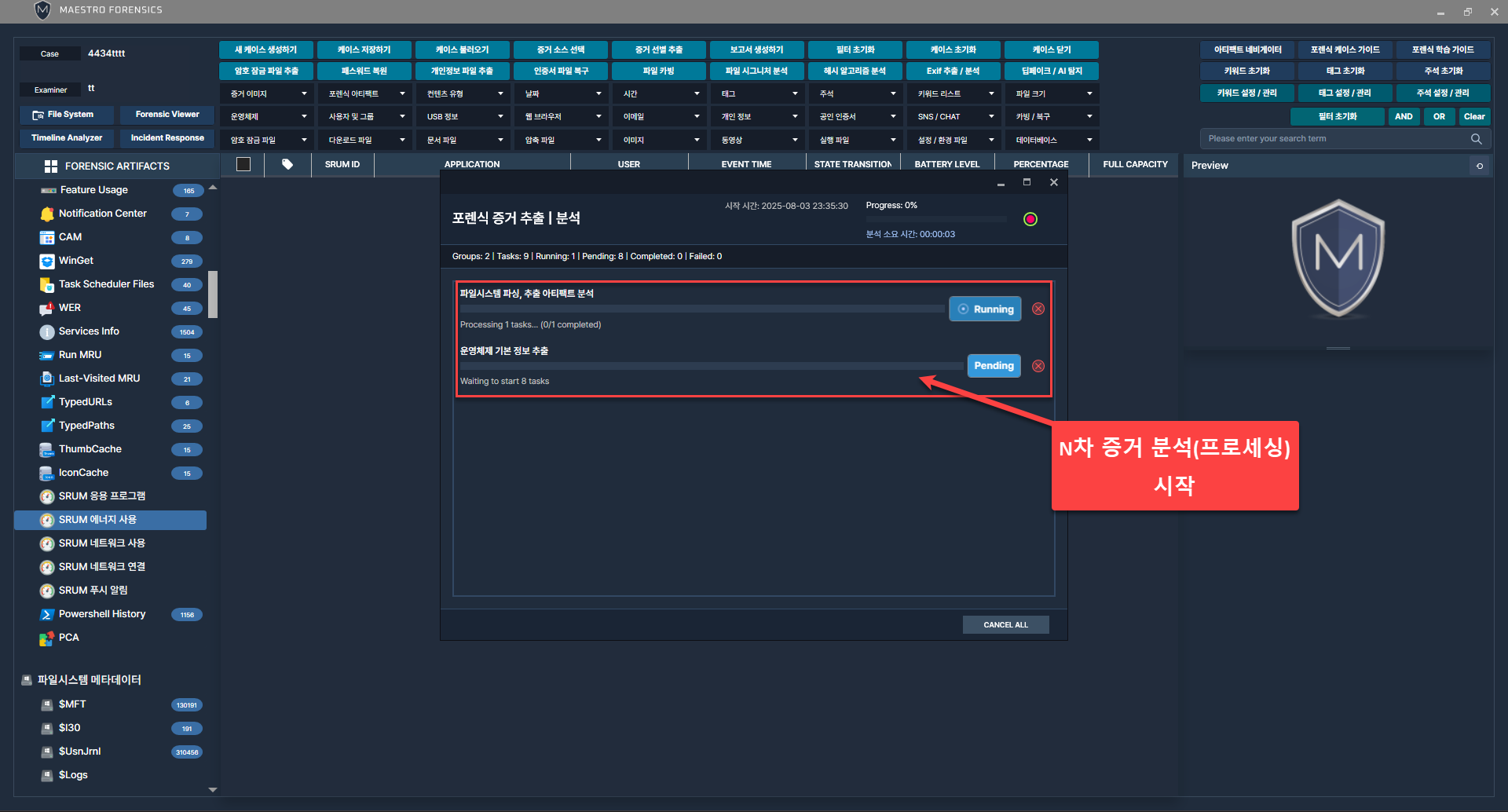Toggle the AND search operator
The image size is (1508, 812).
click(1404, 116)
